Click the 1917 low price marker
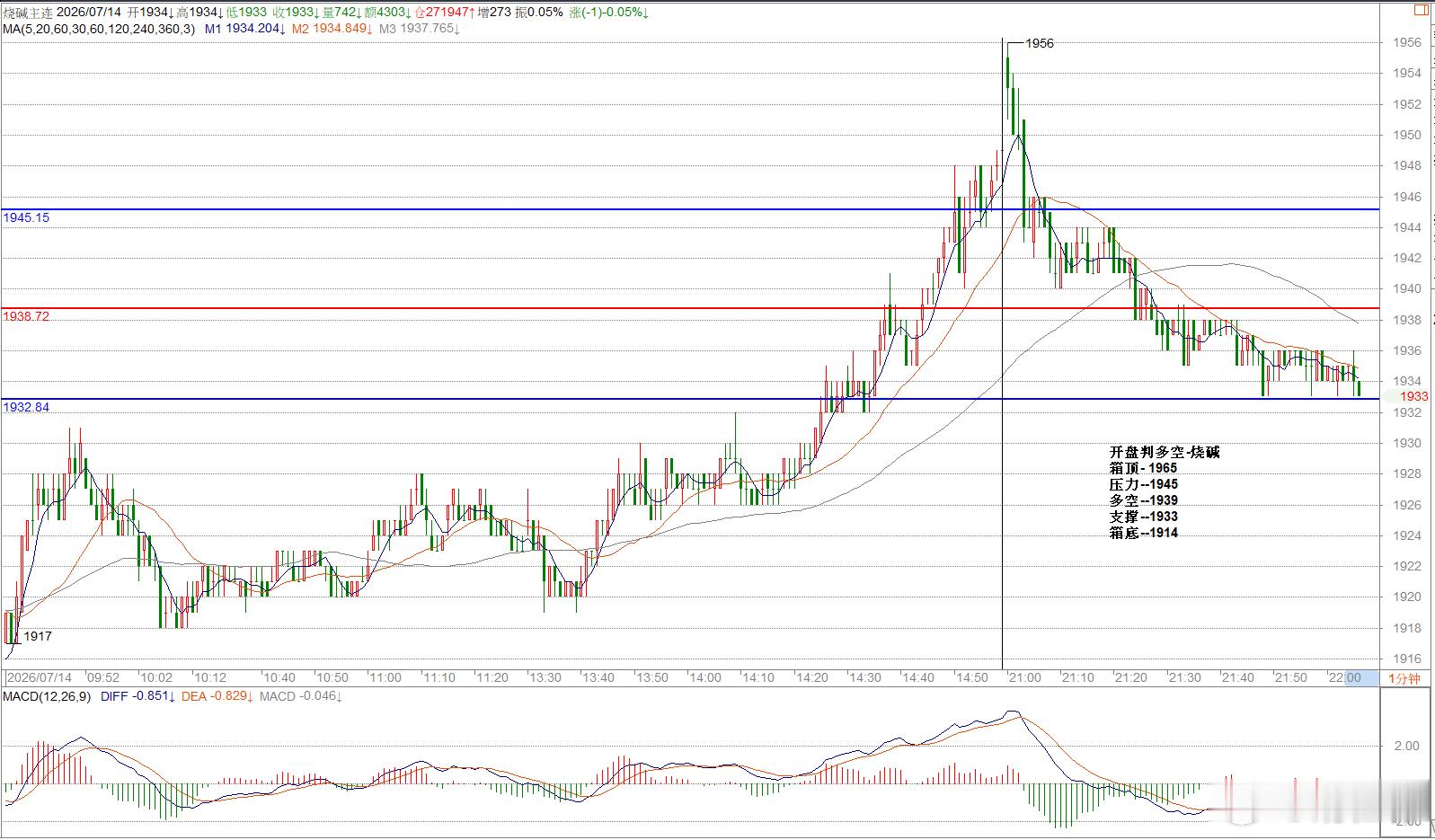Image resolution: width=1435 pixels, height=840 pixels. click(x=38, y=636)
